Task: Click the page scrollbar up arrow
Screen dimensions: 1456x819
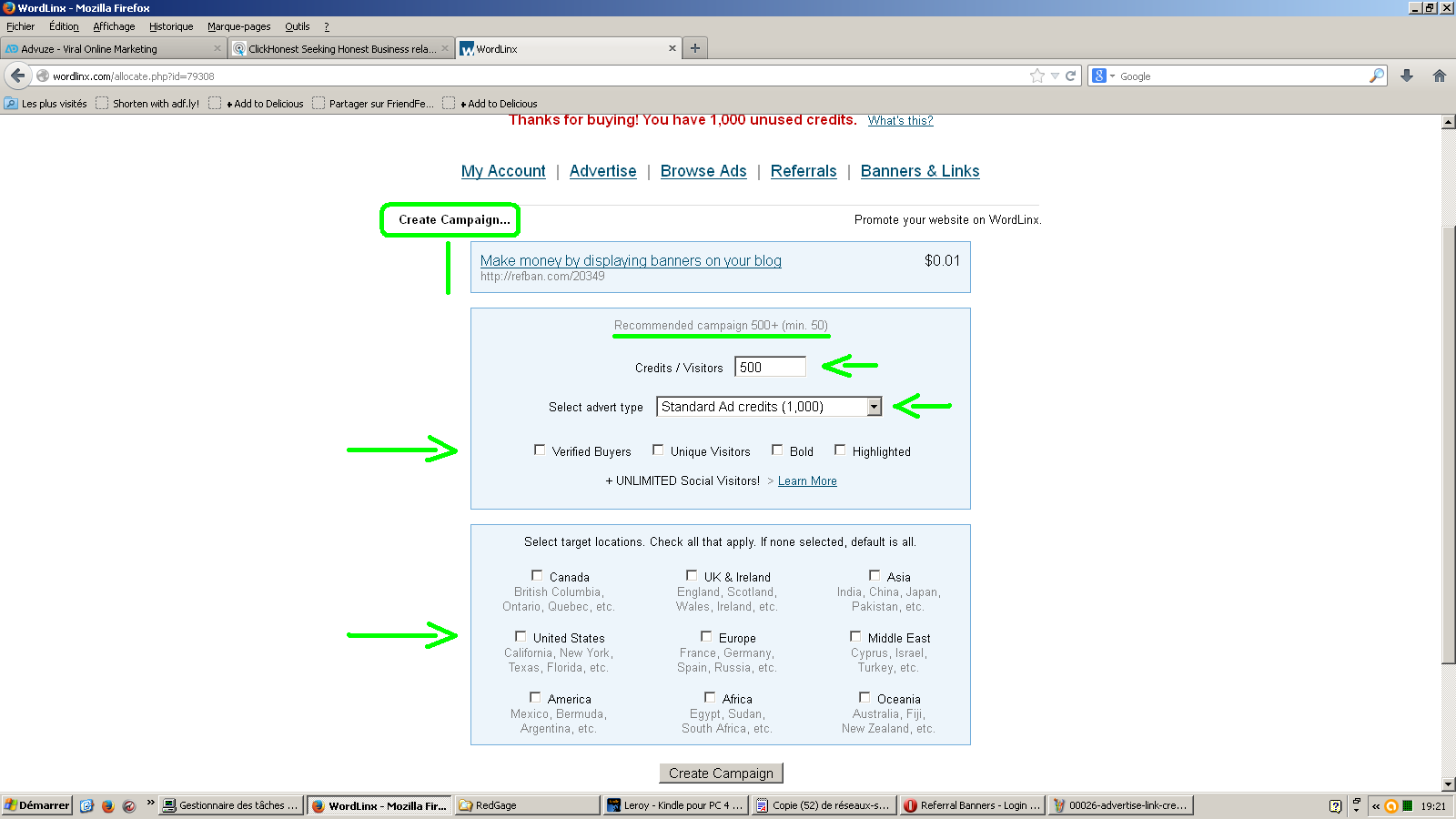Action: point(1448,121)
